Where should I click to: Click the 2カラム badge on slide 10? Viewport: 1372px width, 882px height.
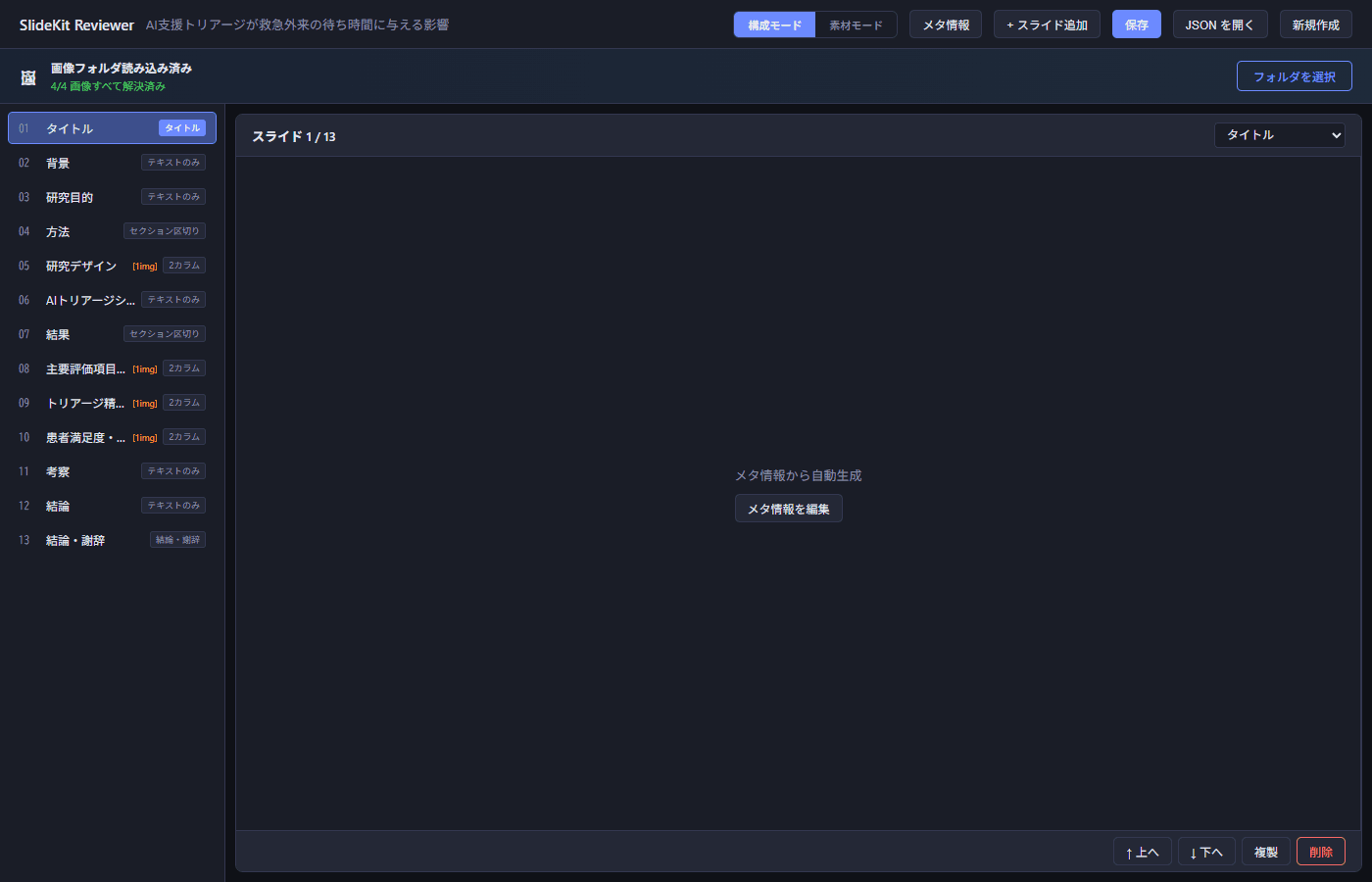(x=183, y=436)
